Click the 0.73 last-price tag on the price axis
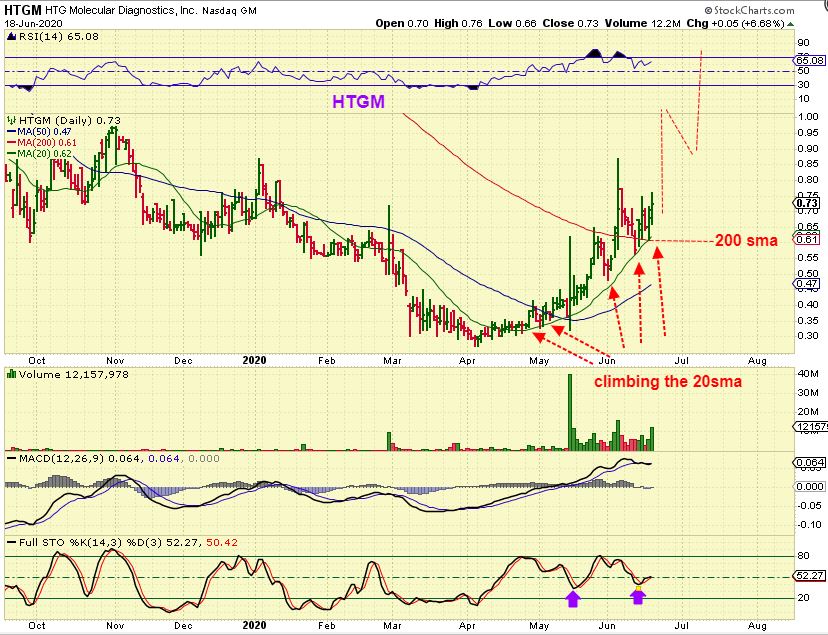 click(806, 203)
